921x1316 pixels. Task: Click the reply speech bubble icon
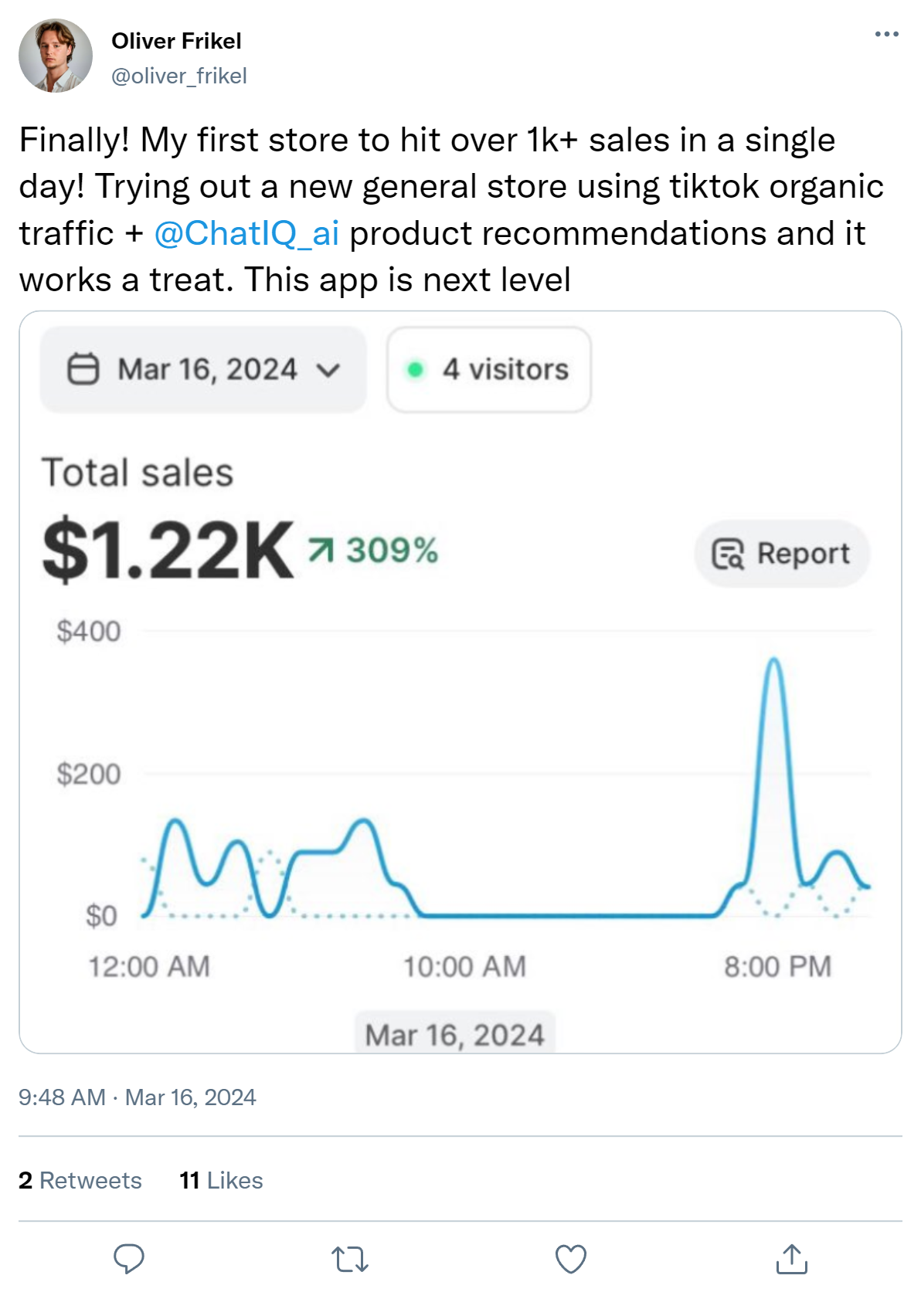coord(129,1259)
